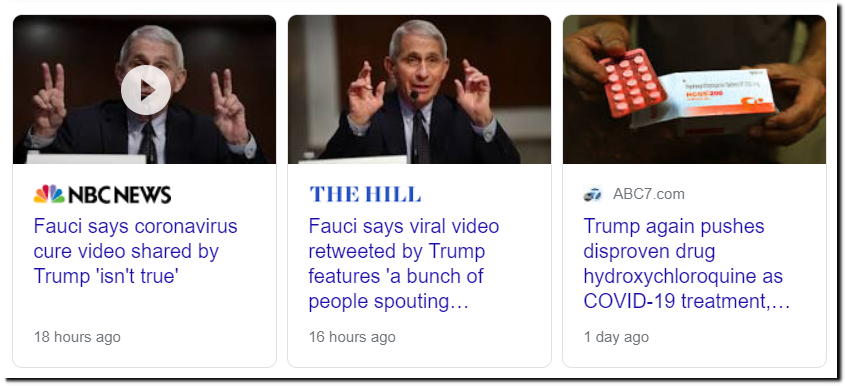Click the NBC NEWS wordmark
Image resolution: width=845 pixels, height=386 pixels.
pyautogui.click(x=119, y=195)
